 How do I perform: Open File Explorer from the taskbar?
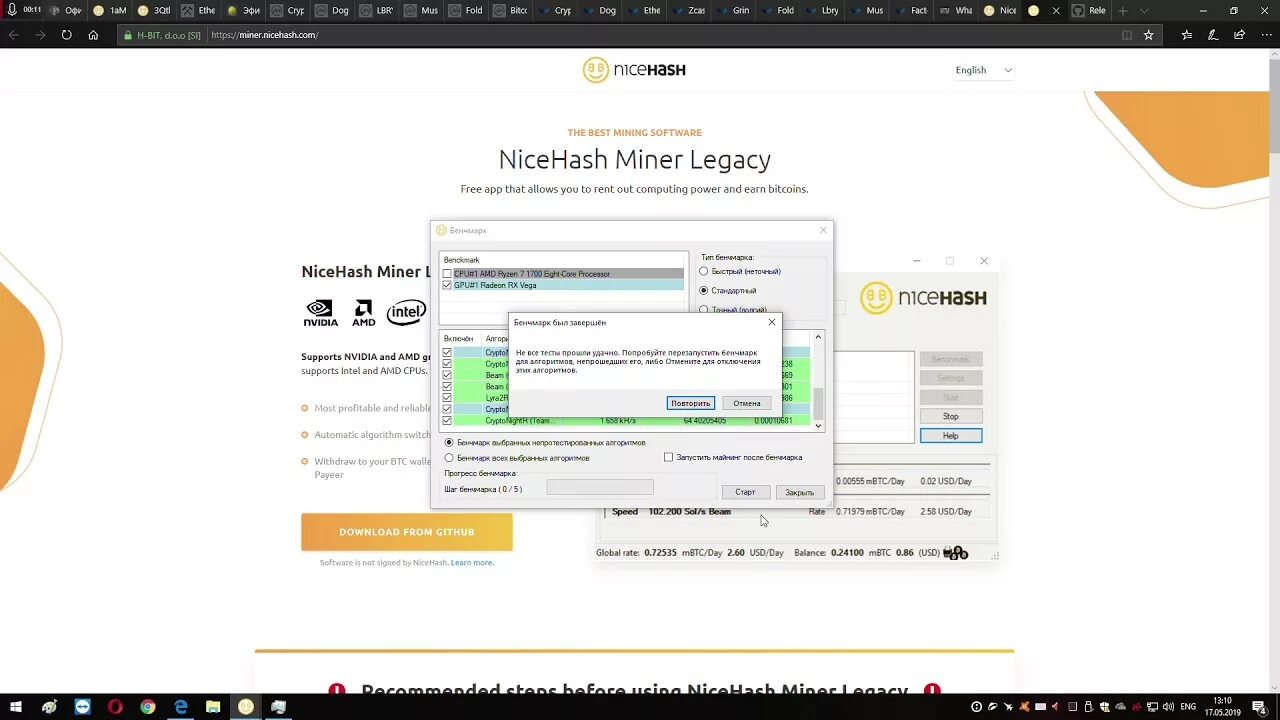coord(213,707)
